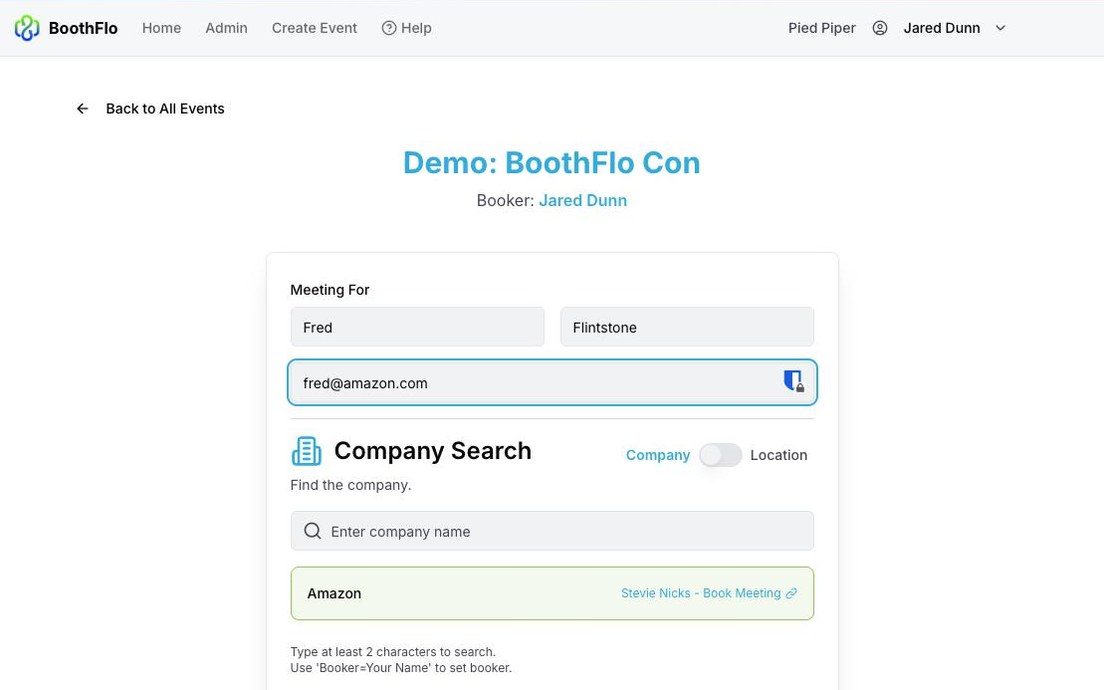The height and width of the screenshot is (690, 1104).
Task: Click the Jared Dunn account name
Action: [x=941, y=28]
